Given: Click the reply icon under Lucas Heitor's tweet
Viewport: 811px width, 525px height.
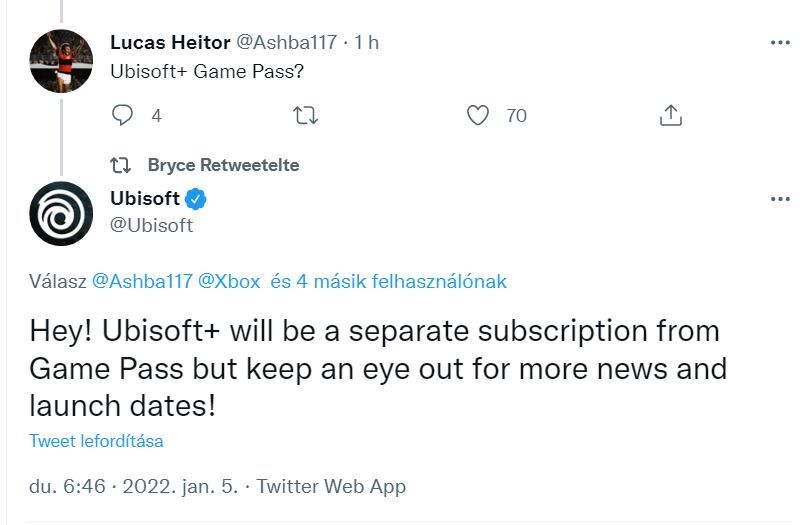Looking at the screenshot, I should pyautogui.click(x=122, y=116).
